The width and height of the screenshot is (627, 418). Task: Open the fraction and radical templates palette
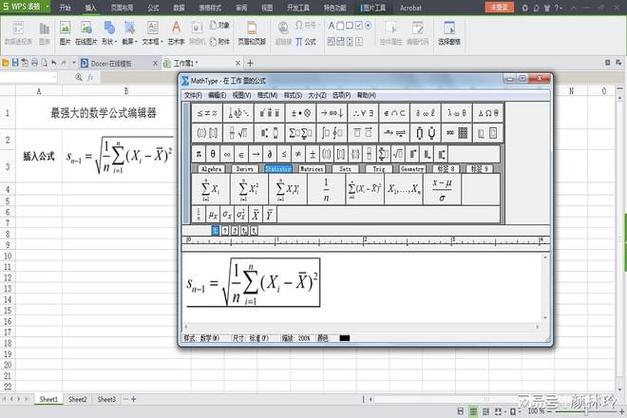238,133
